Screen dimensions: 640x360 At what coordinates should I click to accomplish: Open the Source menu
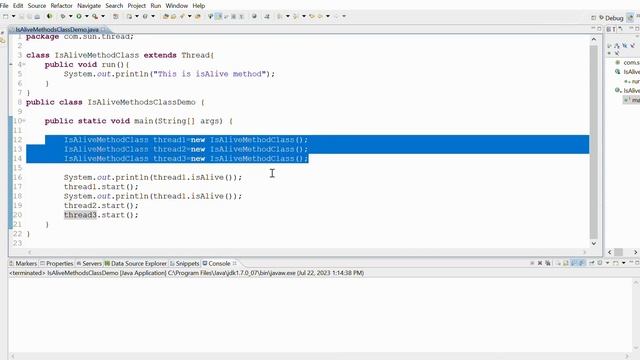[x=37, y=6]
